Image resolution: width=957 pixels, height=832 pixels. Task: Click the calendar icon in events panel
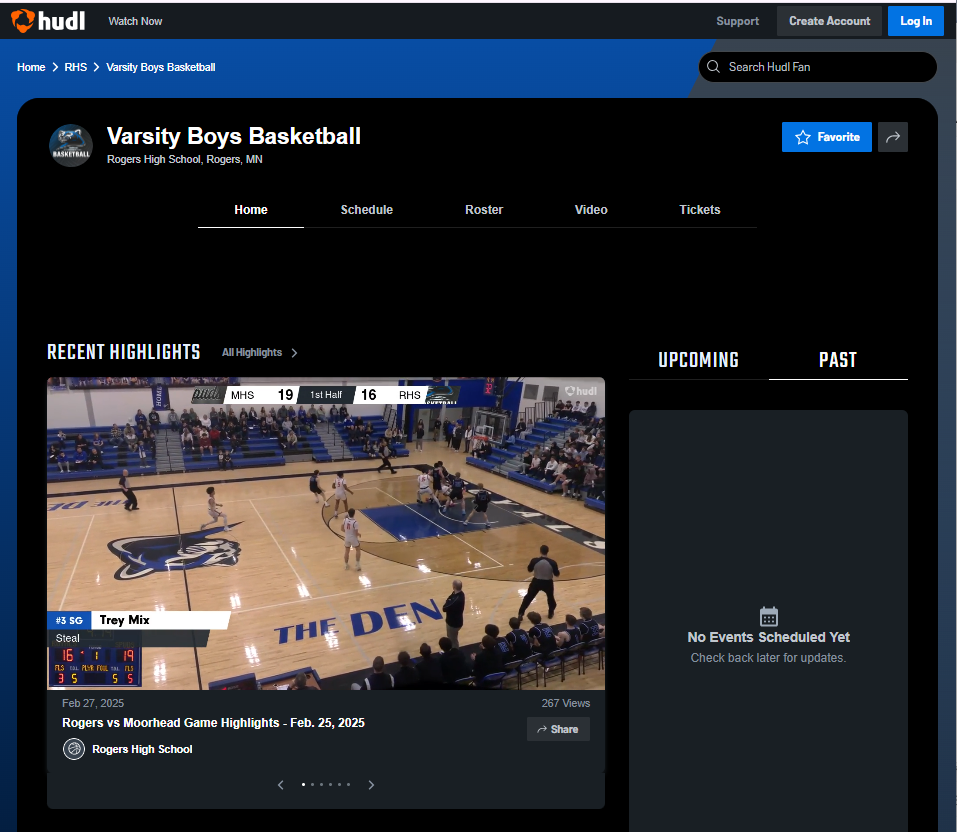(x=768, y=616)
